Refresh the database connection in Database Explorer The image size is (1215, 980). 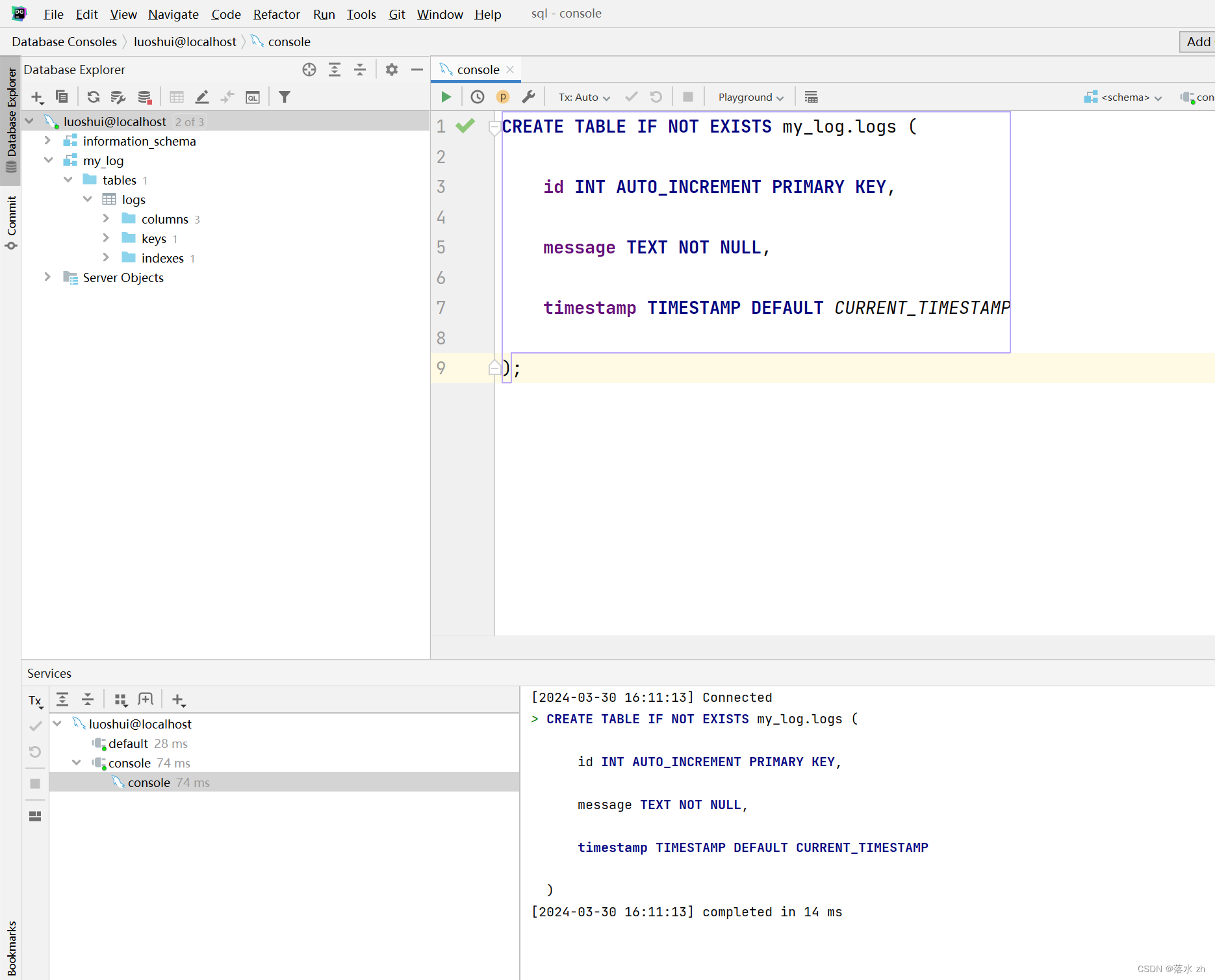94,96
